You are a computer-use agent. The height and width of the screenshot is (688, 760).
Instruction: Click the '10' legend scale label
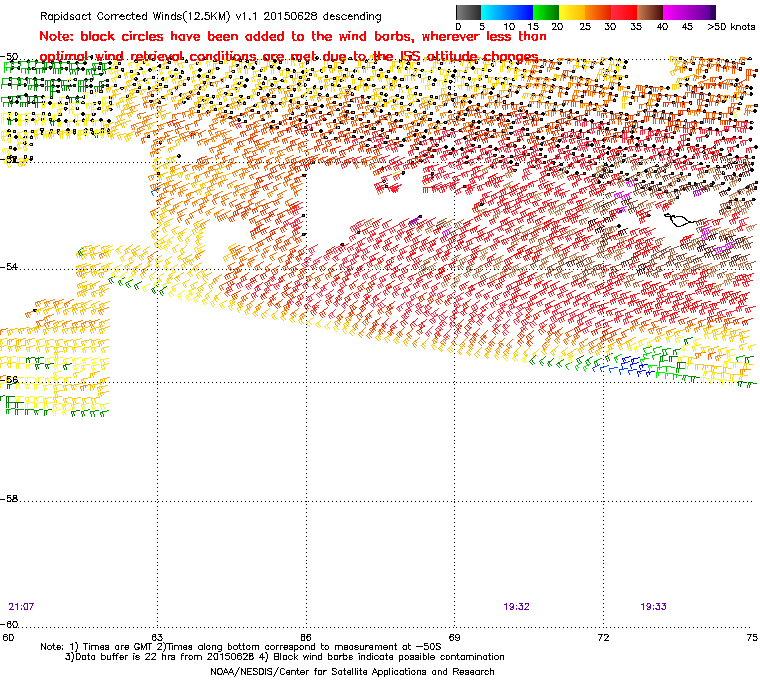(x=509, y=27)
